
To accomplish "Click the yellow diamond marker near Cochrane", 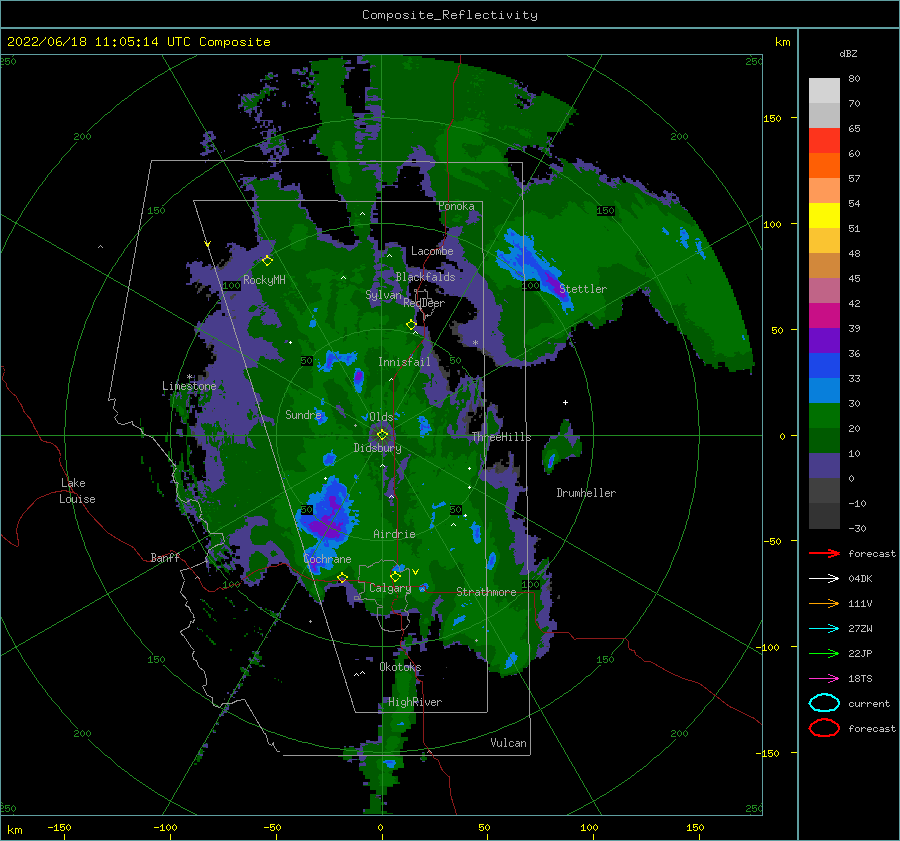I will click(x=342, y=578).
